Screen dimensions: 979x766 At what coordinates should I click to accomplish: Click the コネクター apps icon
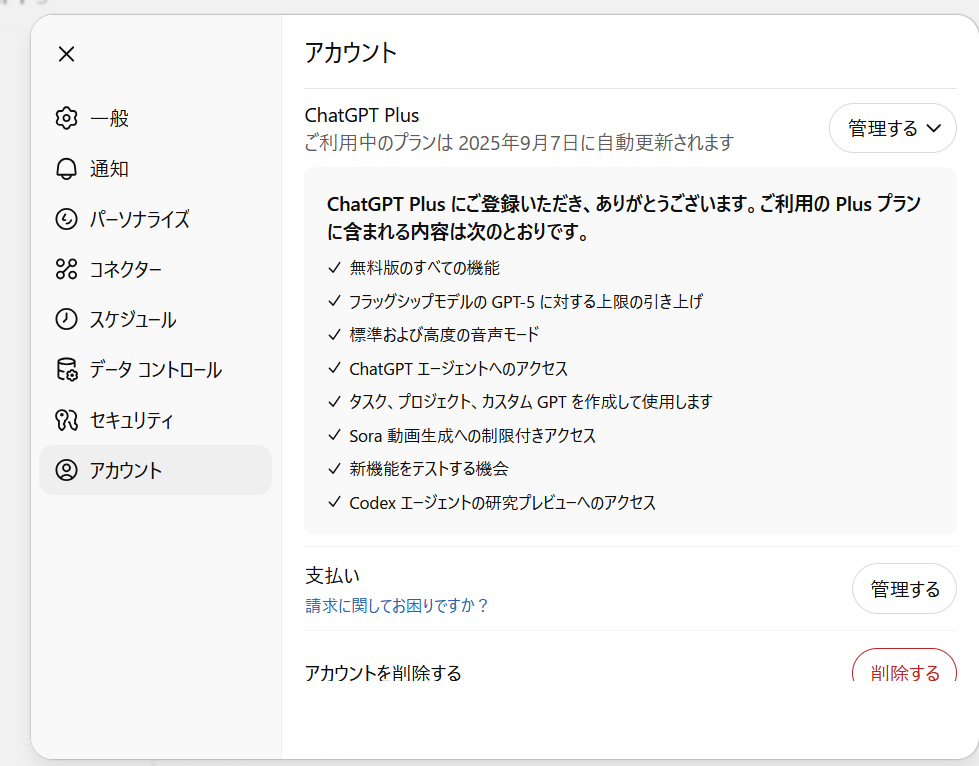(66, 269)
